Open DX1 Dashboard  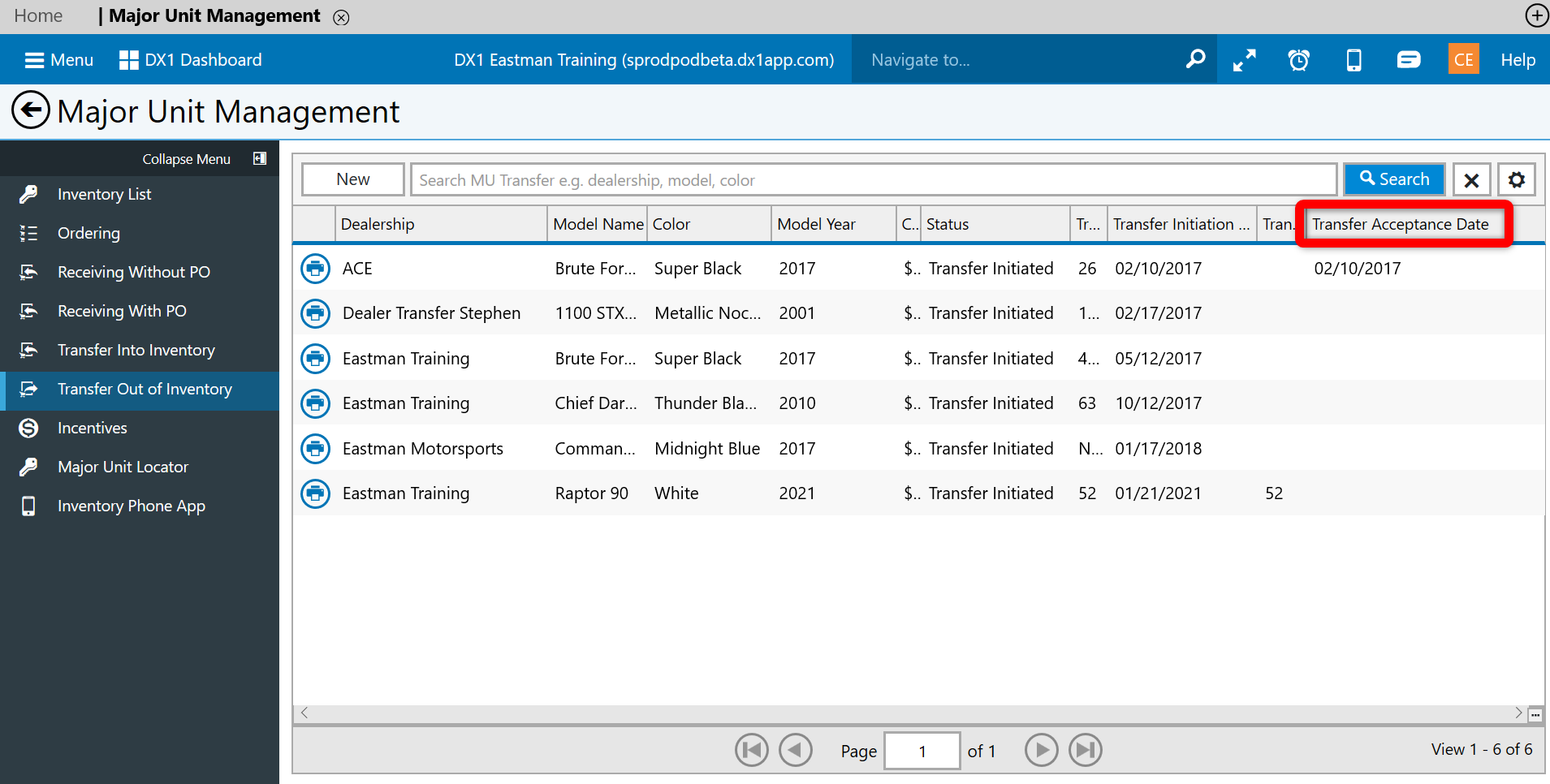click(x=191, y=60)
